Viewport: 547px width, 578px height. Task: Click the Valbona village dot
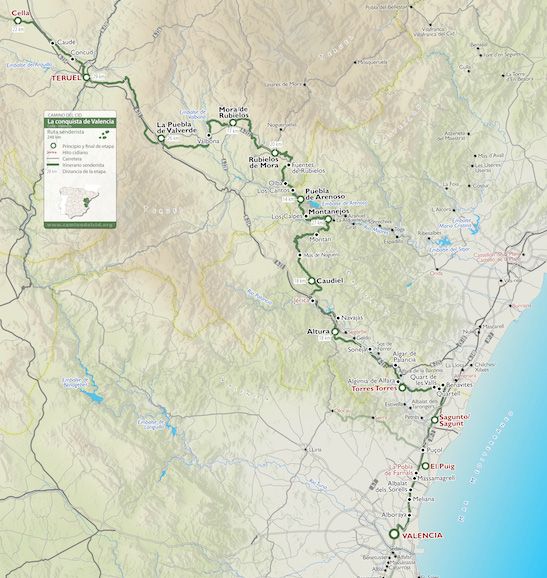click(x=209, y=135)
